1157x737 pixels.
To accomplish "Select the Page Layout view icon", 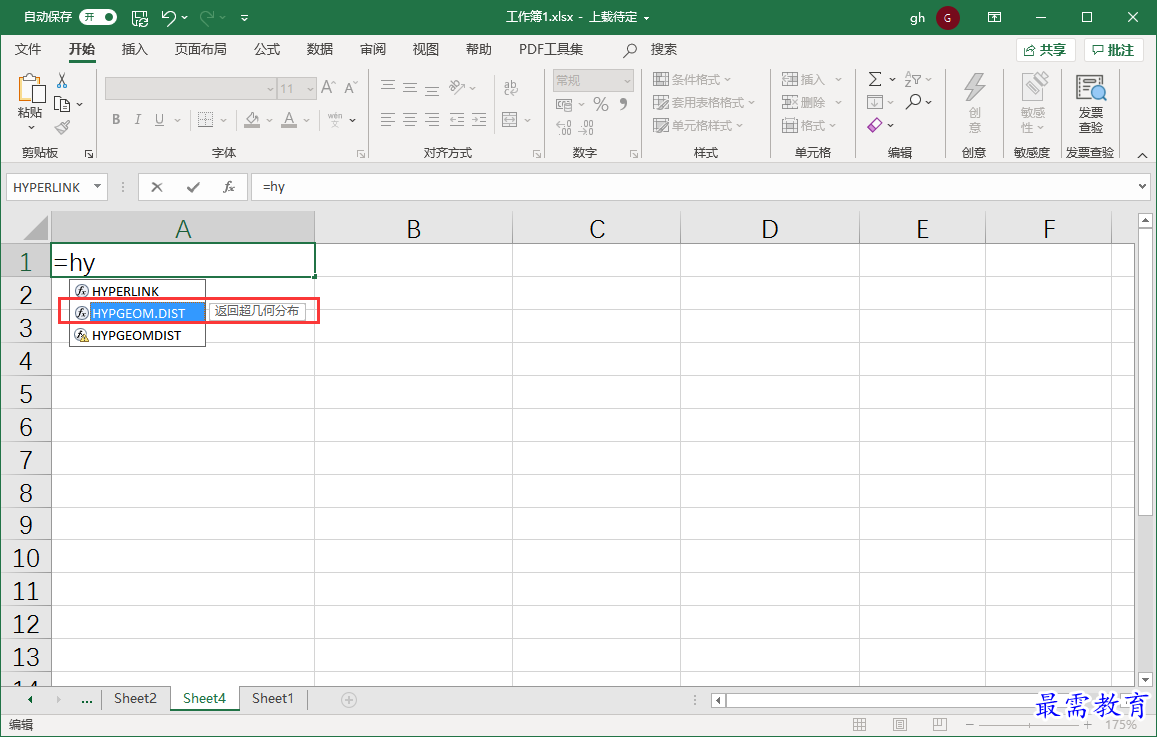I will (x=899, y=724).
